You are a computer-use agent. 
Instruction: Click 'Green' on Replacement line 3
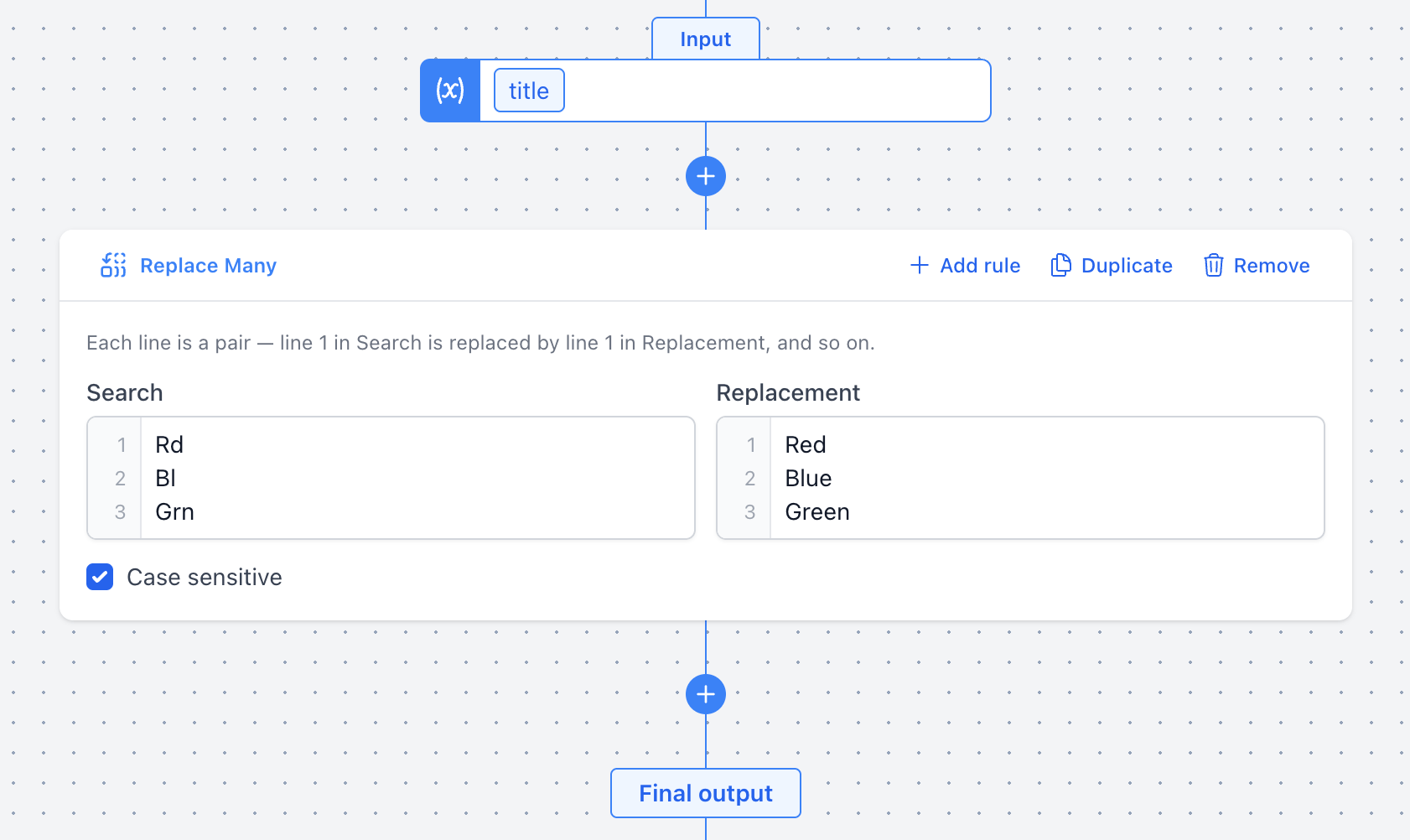pos(817,511)
